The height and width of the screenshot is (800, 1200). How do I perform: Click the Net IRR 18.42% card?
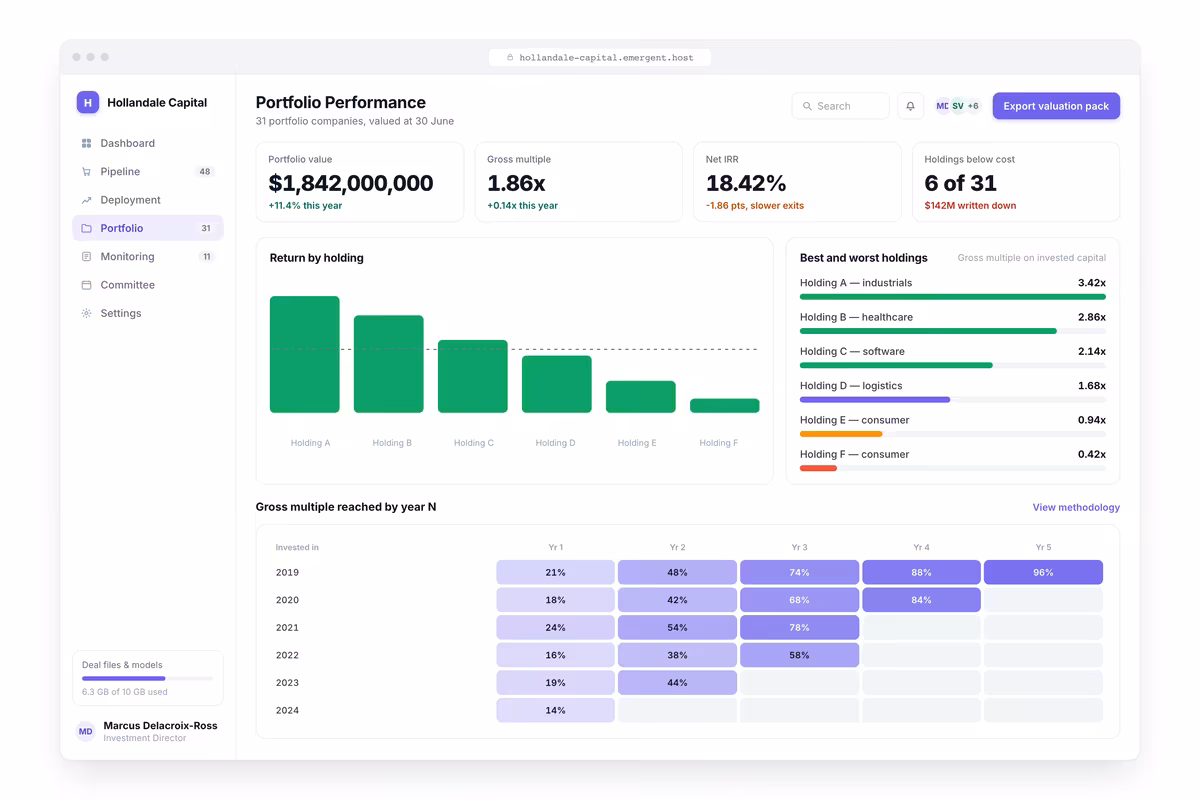[798, 182]
